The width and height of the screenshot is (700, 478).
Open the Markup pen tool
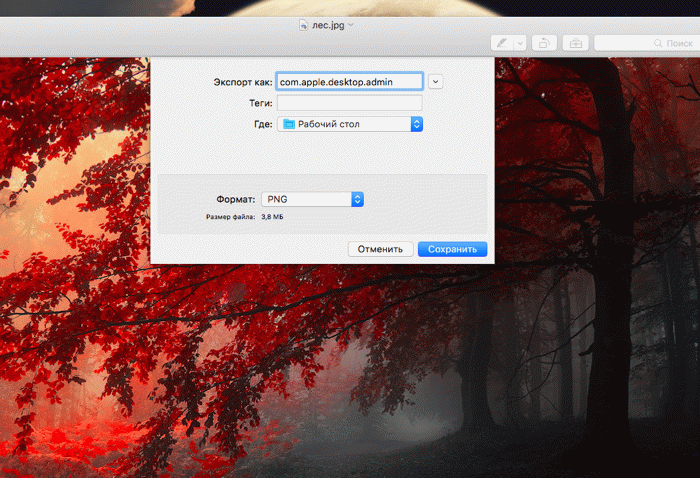click(502, 43)
